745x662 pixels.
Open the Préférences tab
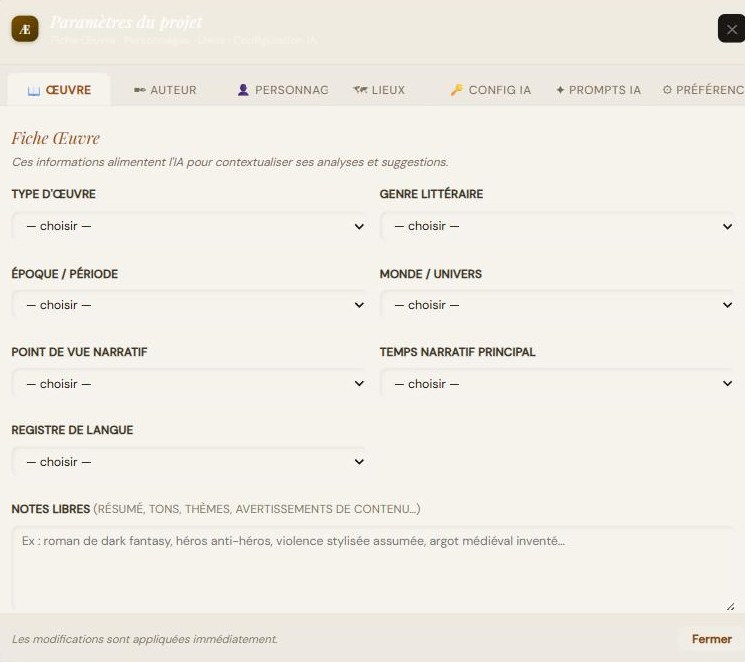coord(703,90)
